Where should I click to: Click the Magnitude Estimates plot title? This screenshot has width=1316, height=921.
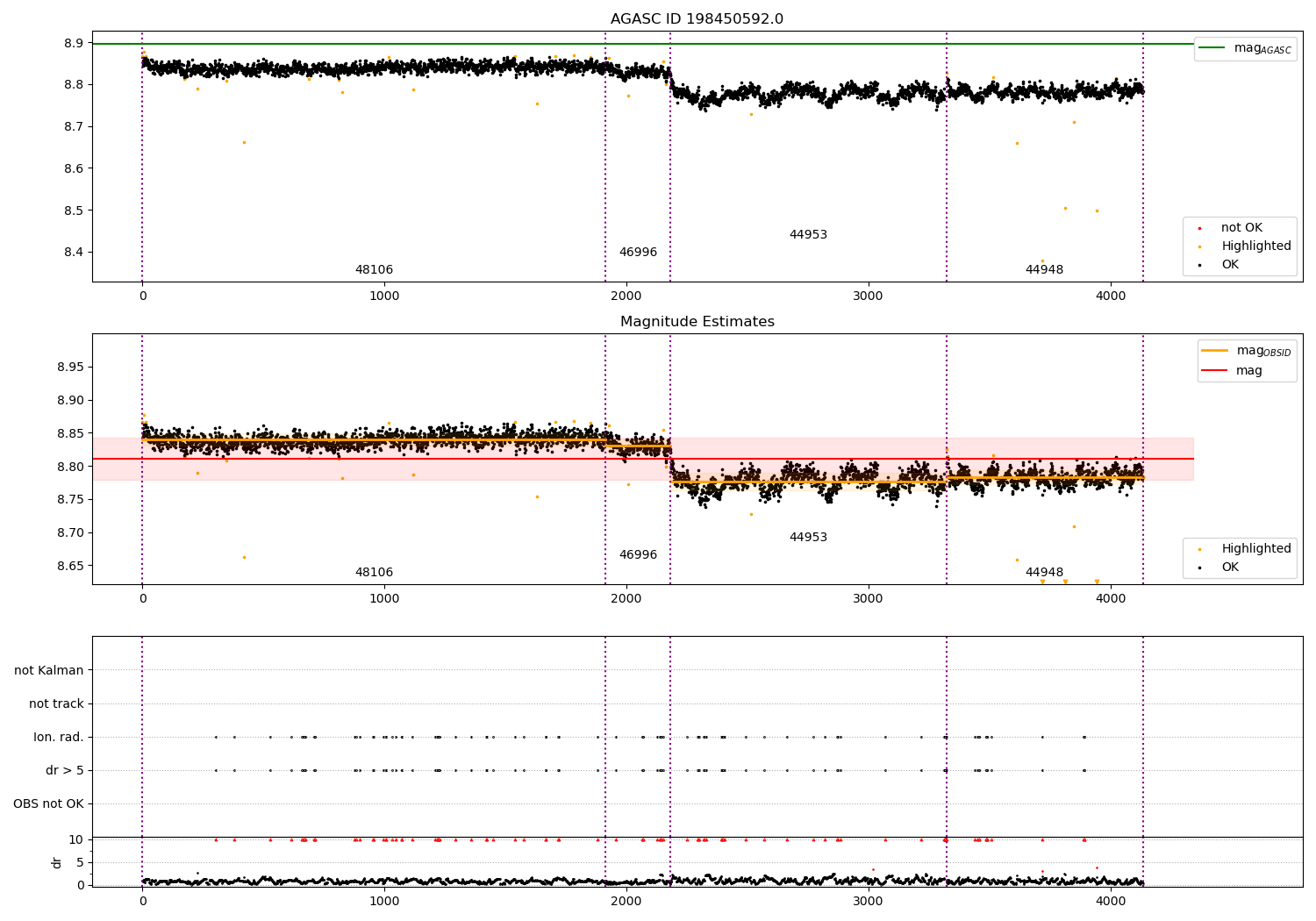(697, 322)
